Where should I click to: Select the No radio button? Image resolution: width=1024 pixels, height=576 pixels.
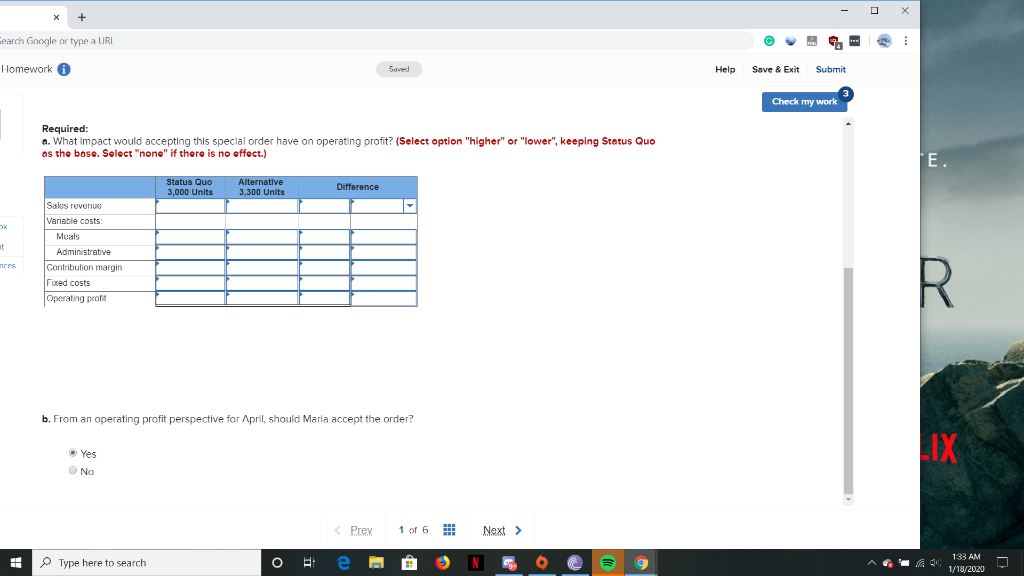(72, 470)
